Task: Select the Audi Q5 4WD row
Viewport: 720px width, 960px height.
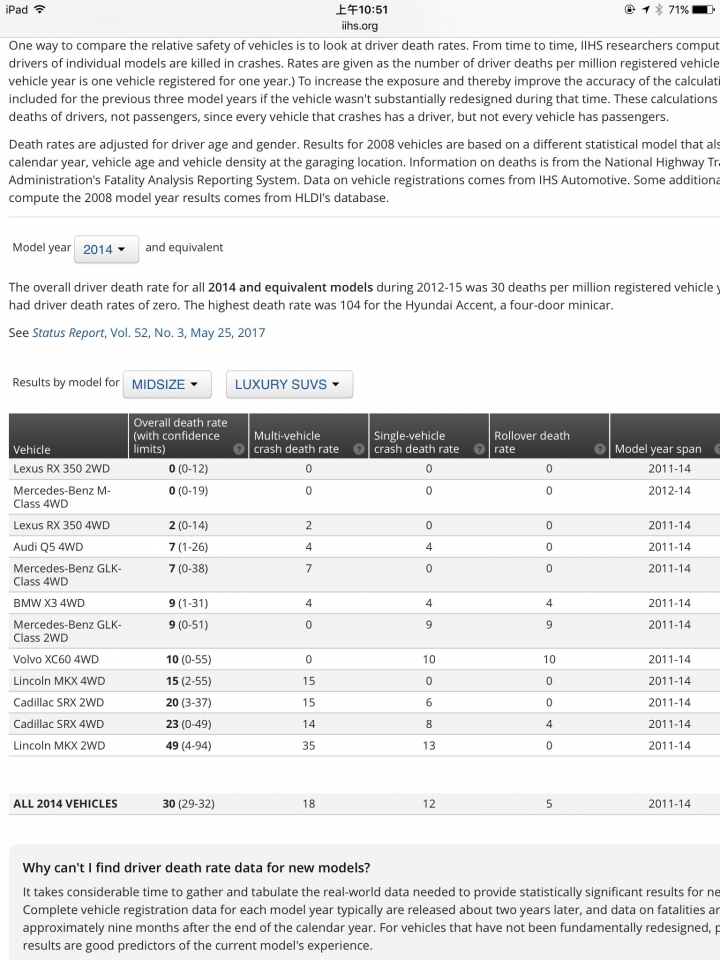Action: coord(364,547)
